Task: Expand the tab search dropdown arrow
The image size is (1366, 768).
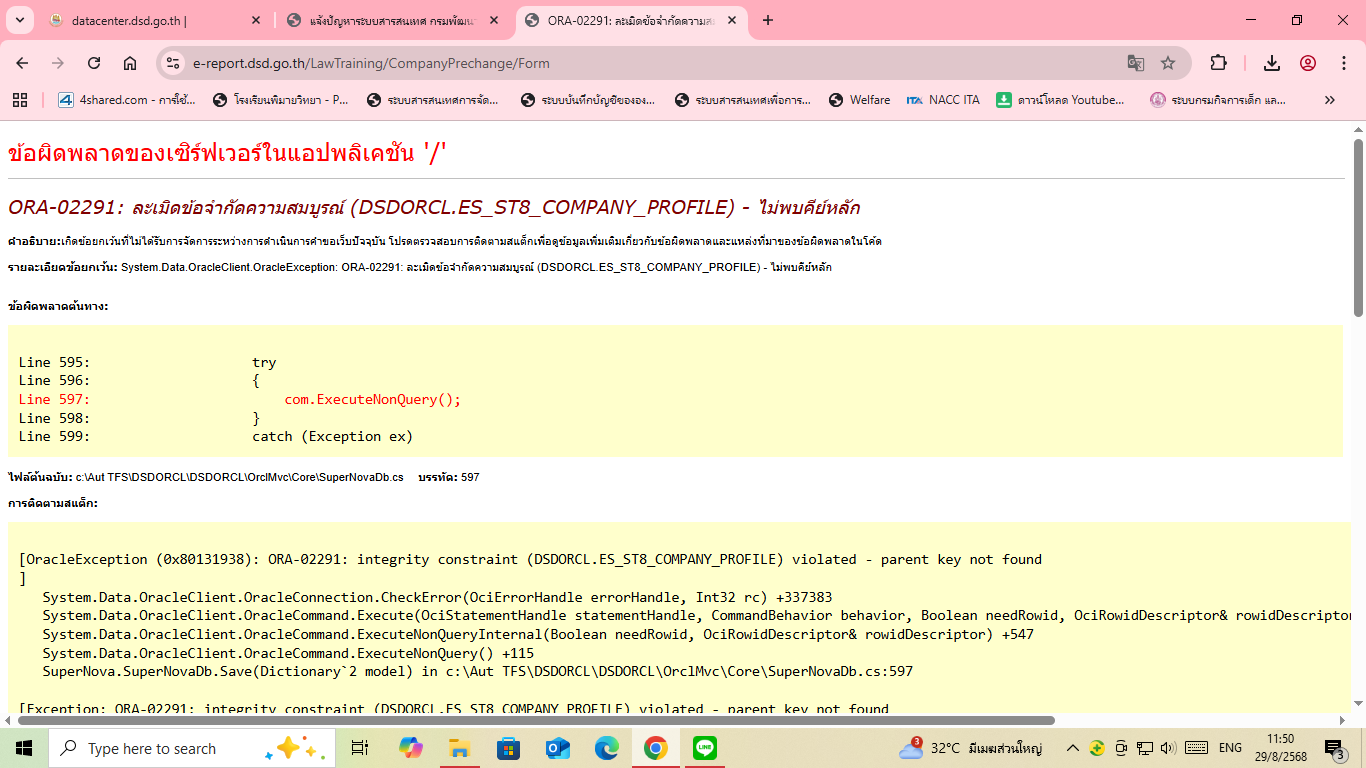Action: 20,20
